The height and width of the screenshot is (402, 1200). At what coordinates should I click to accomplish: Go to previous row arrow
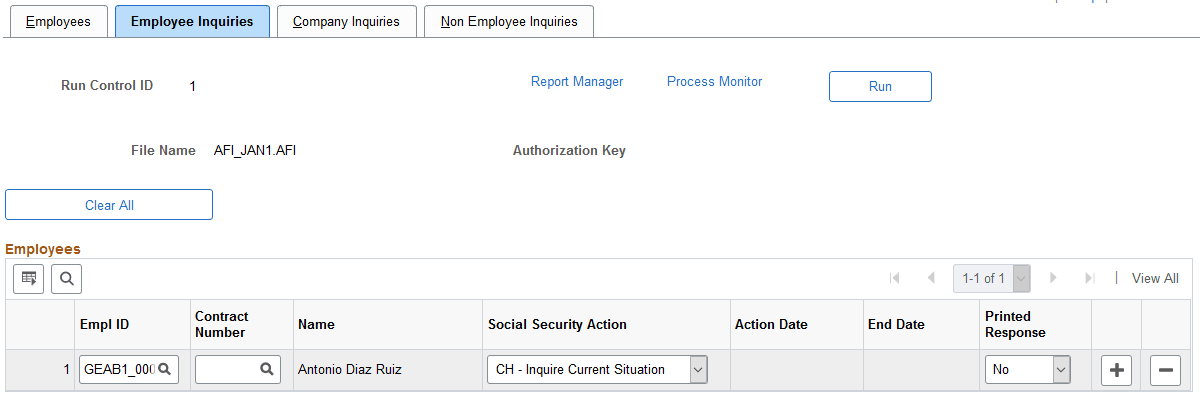[931, 278]
